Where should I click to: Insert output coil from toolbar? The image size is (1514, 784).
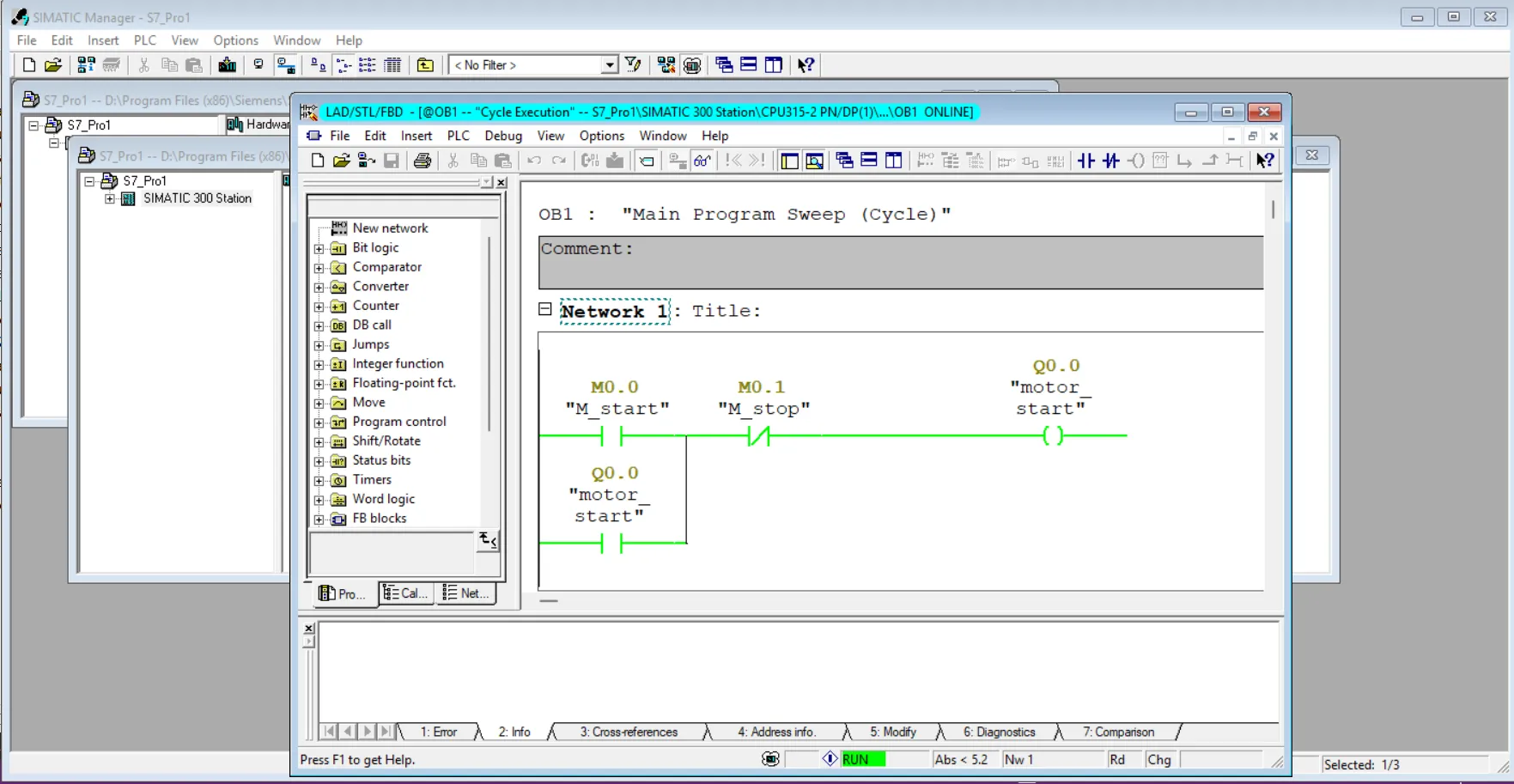[x=1136, y=161]
